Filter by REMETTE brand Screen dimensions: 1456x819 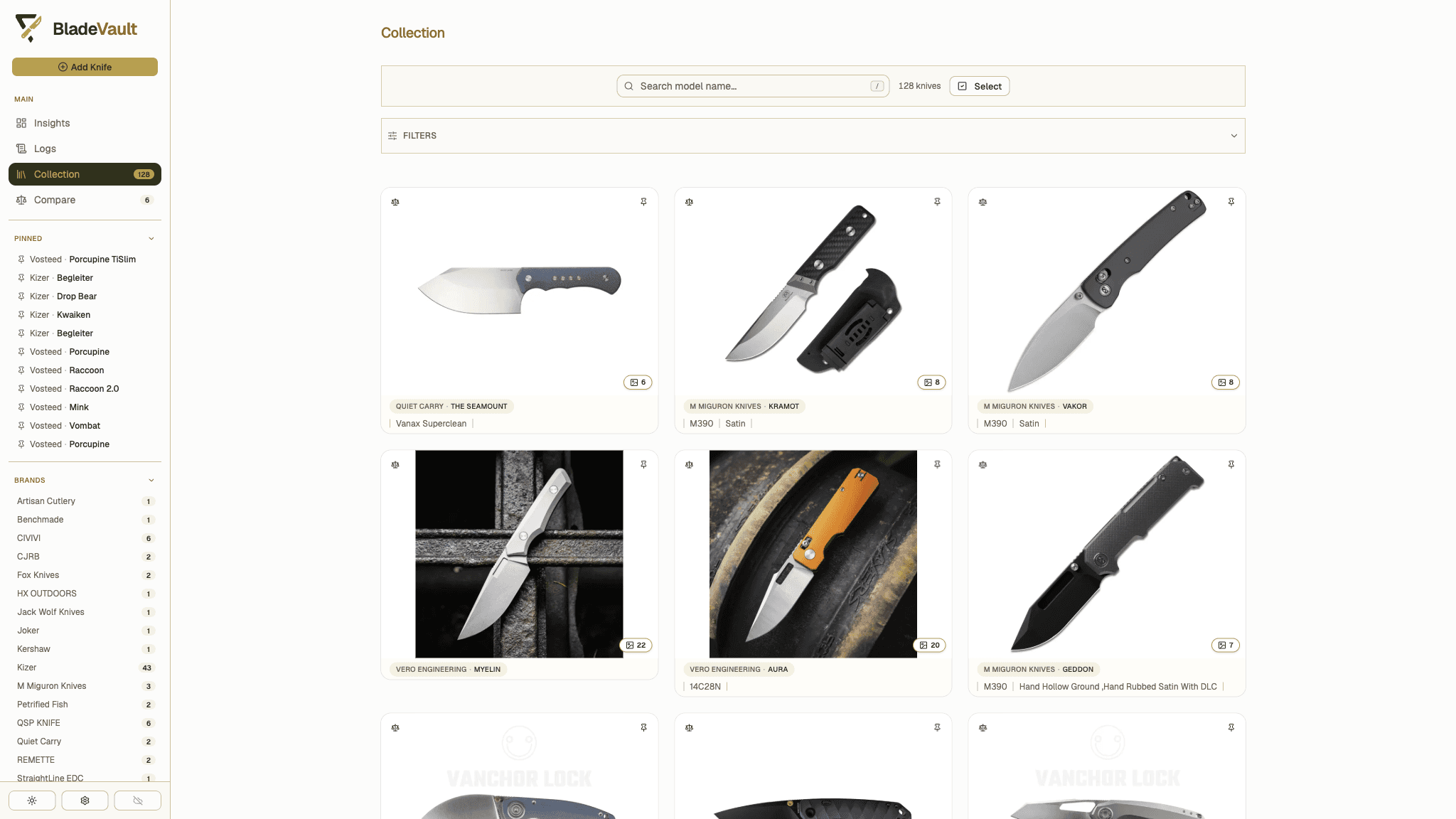(x=85, y=760)
